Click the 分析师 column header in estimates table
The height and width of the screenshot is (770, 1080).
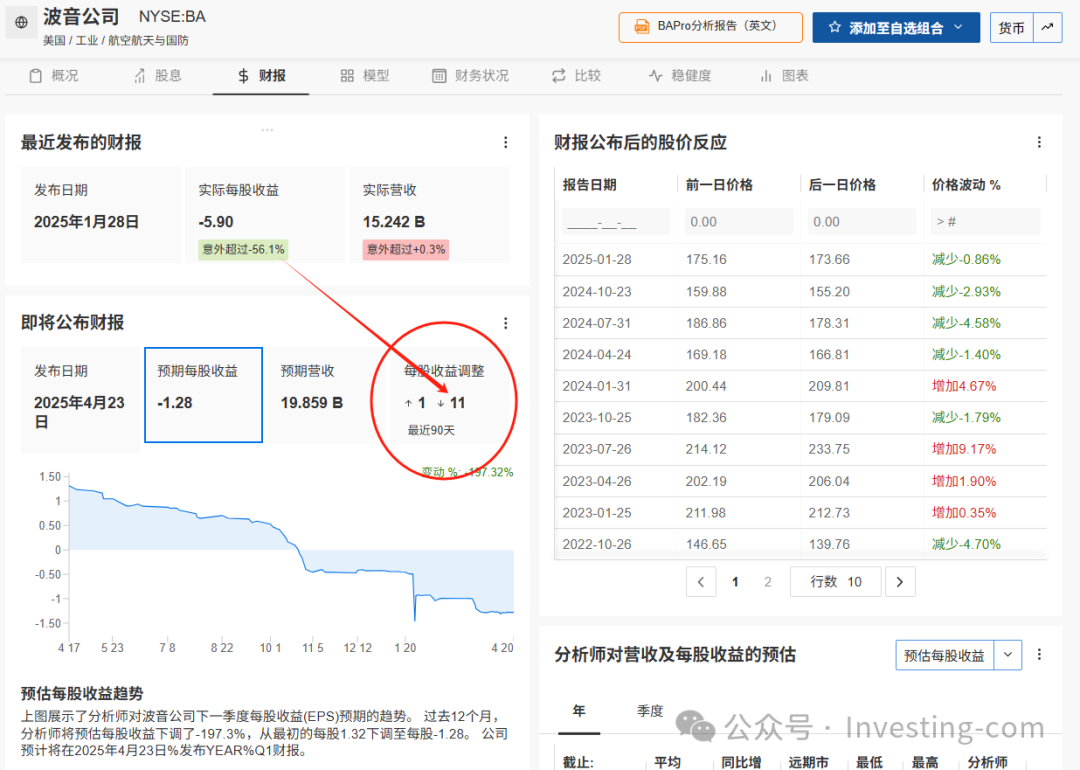(988, 762)
